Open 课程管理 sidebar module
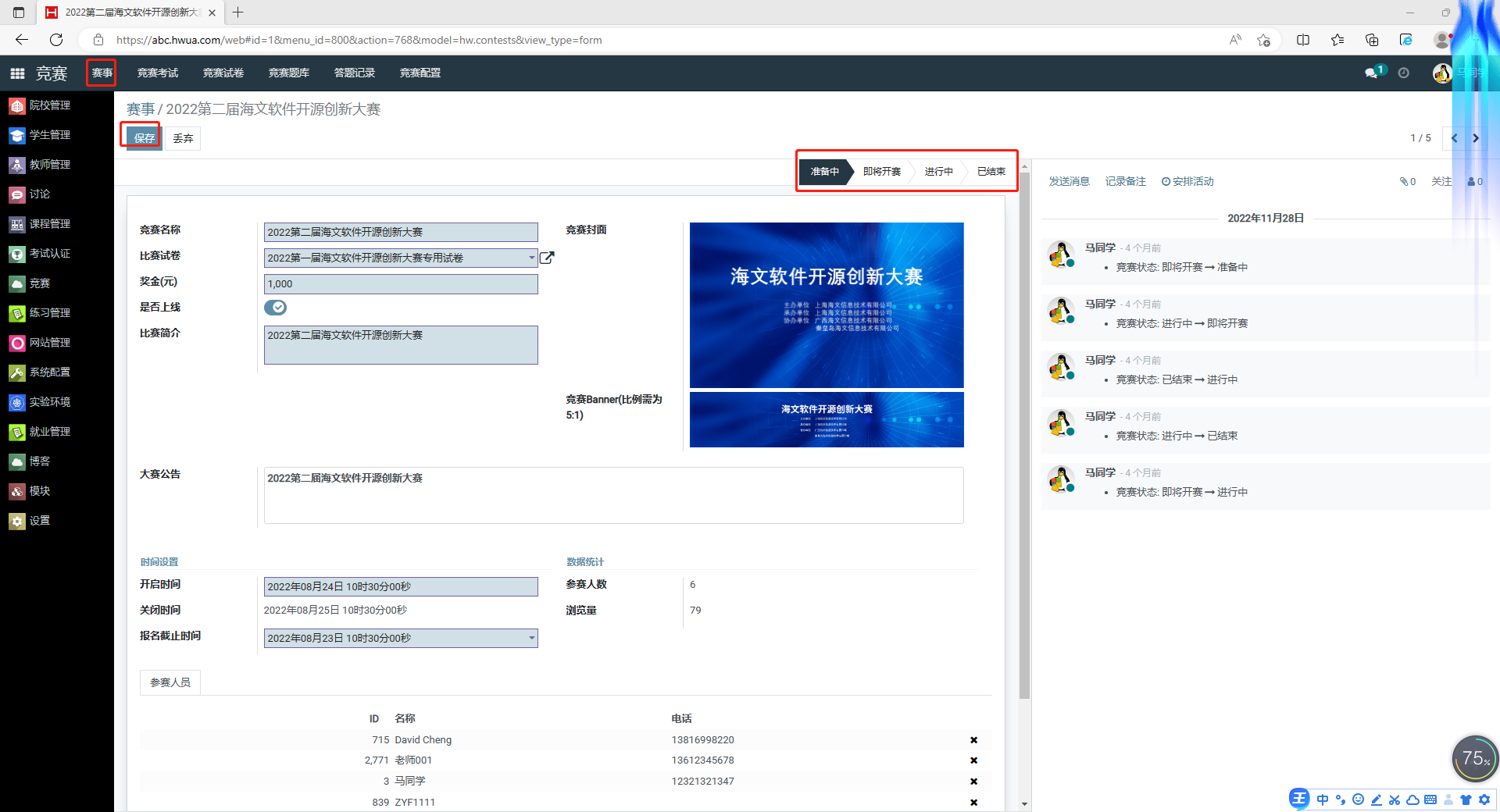 coord(40,224)
